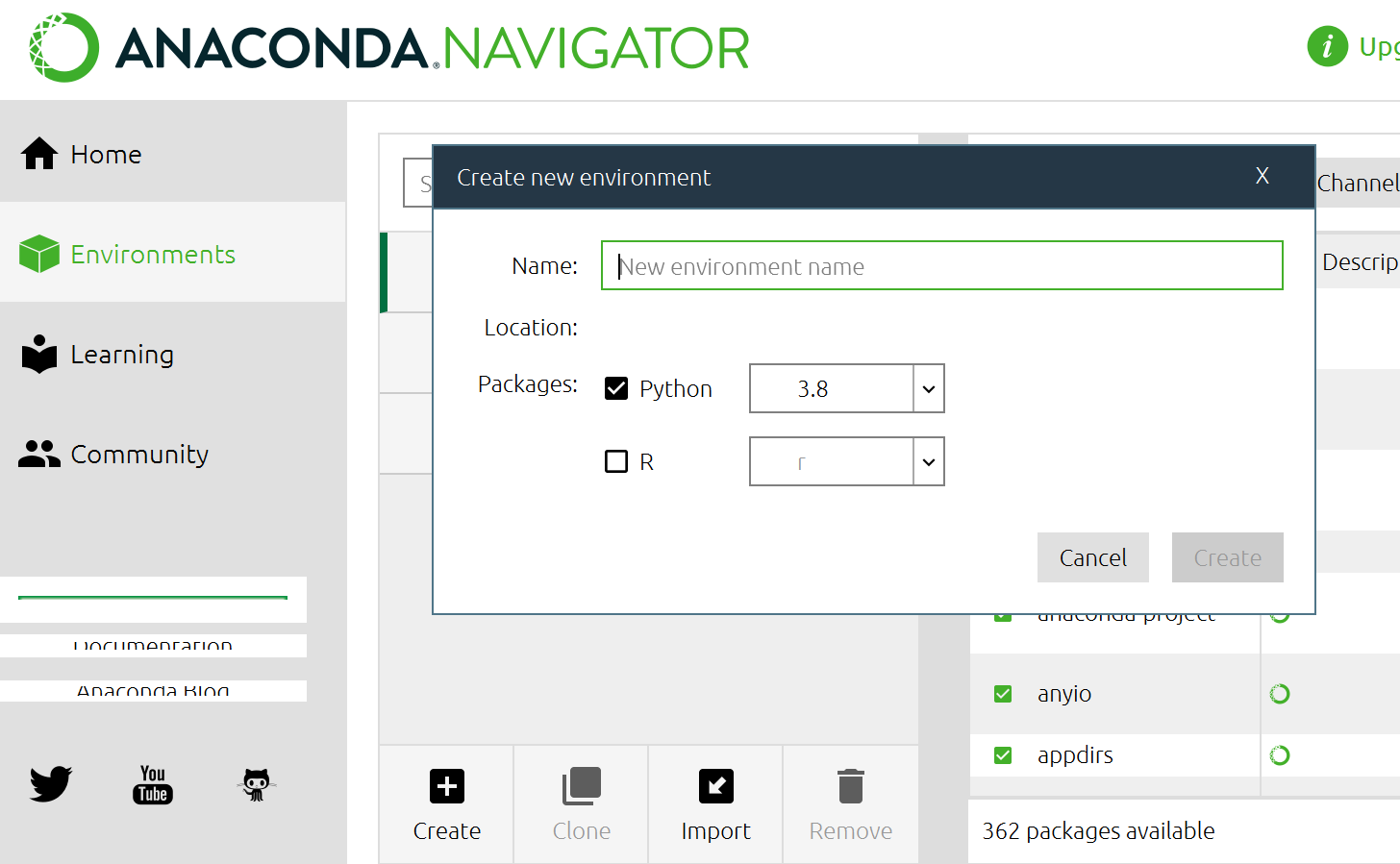This screenshot has height=864, width=1400.
Task: Open the Documentation link button
Action: pyautogui.click(x=153, y=645)
